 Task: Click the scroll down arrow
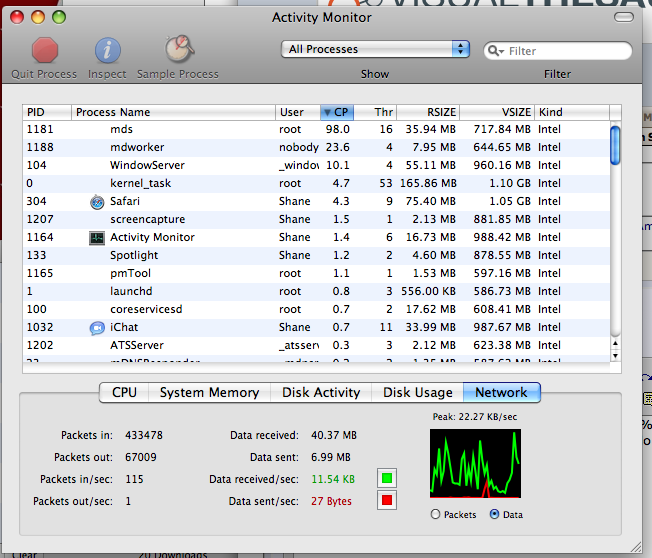coord(615,356)
